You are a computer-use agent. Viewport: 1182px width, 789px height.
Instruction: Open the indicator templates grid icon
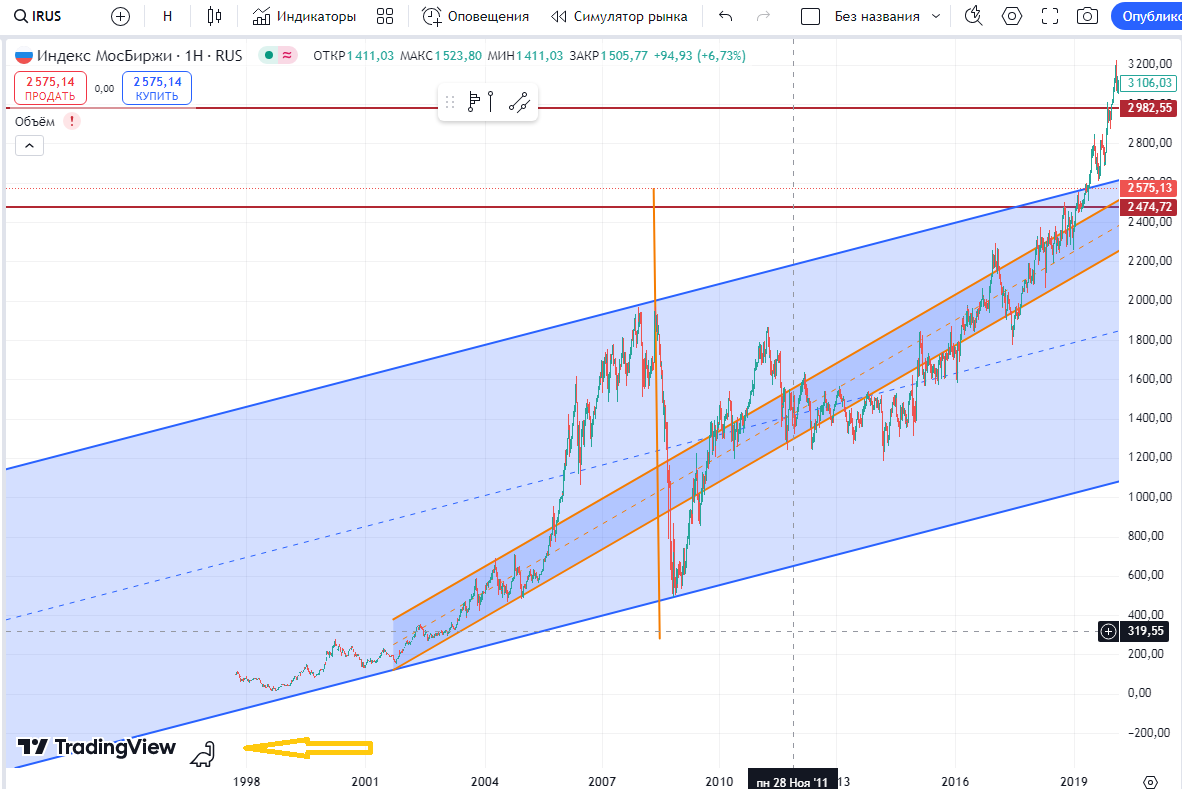(385, 16)
